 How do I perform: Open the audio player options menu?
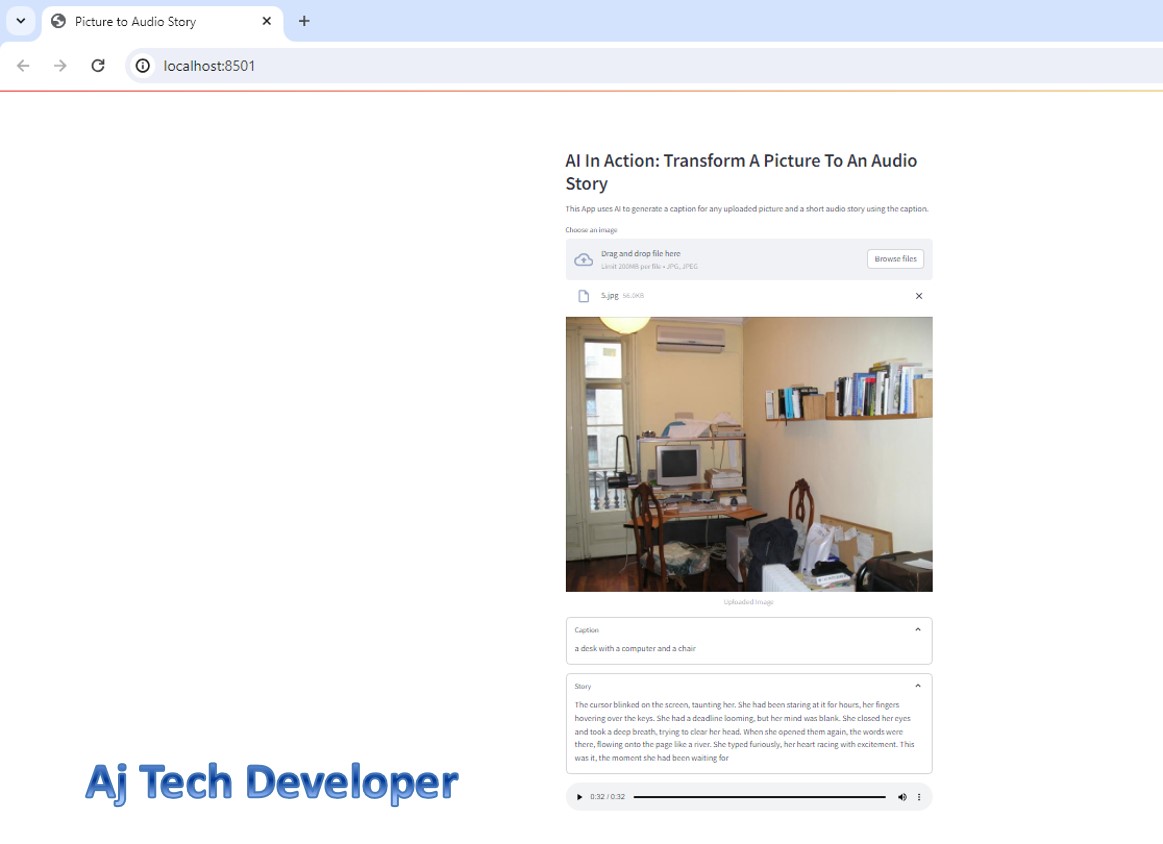(919, 796)
